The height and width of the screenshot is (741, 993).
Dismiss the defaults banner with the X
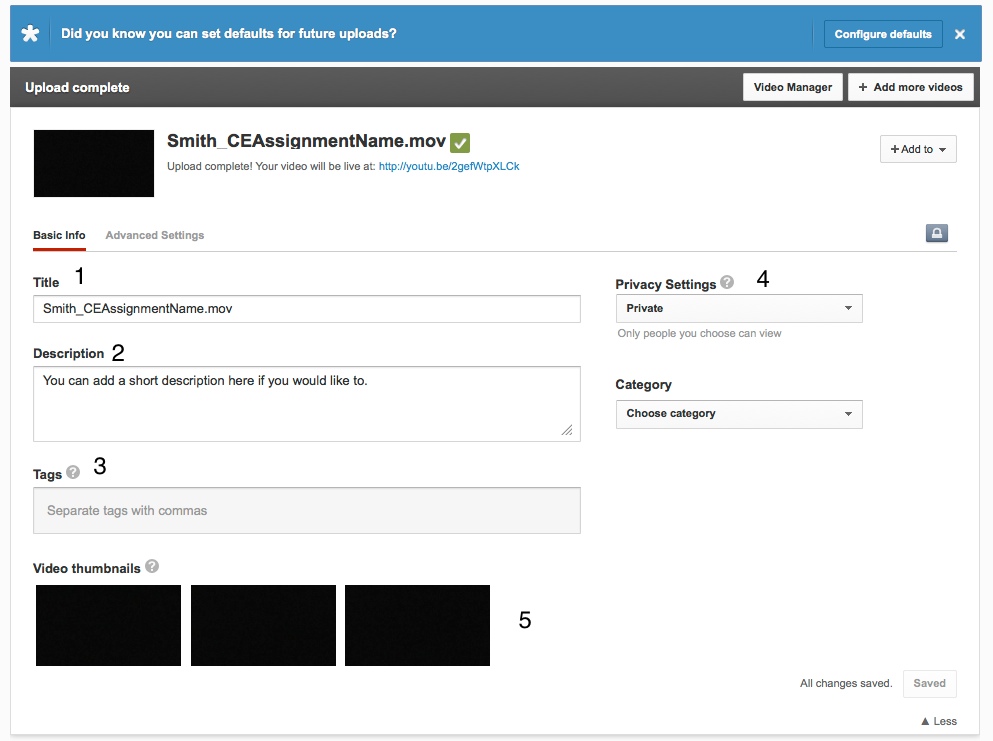pos(960,34)
